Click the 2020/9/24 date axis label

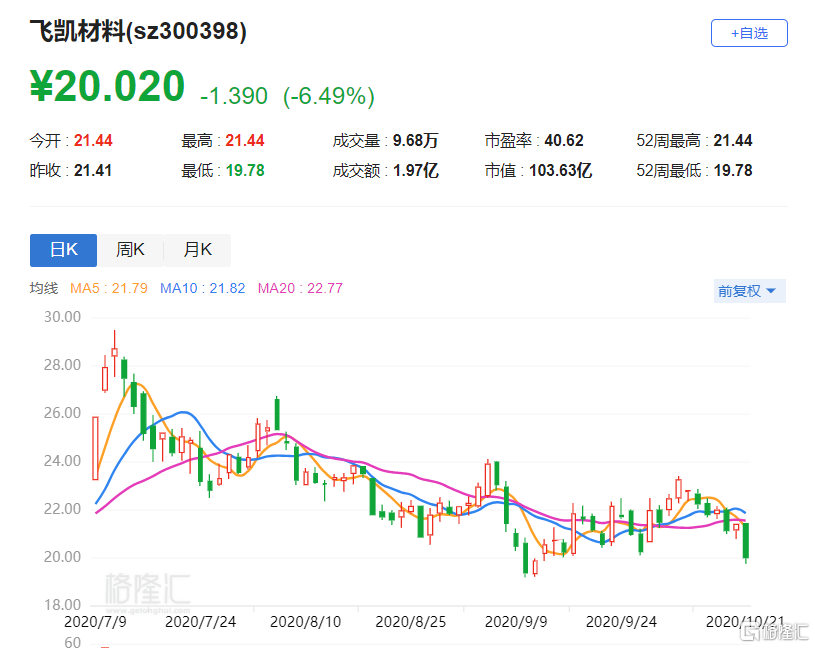click(x=621, y=622)
